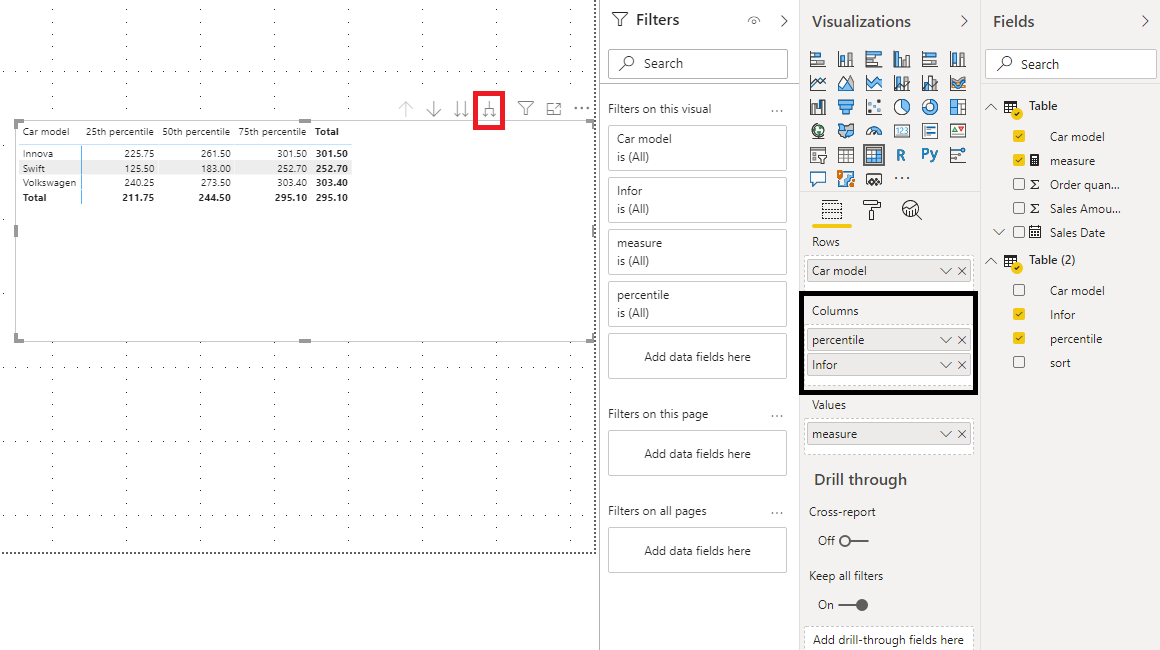Open the visual's filter icon

click(x=525, y=109)
